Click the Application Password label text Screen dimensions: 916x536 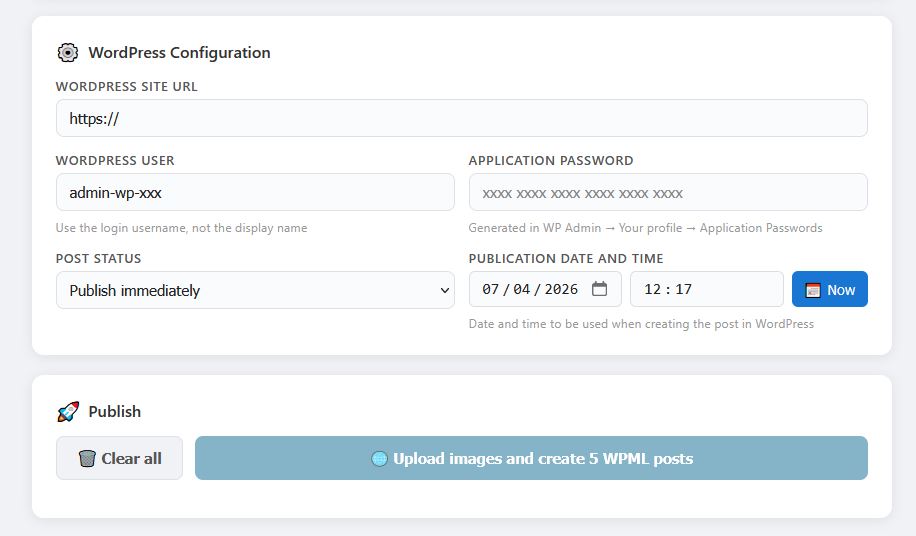click(551, 160)
